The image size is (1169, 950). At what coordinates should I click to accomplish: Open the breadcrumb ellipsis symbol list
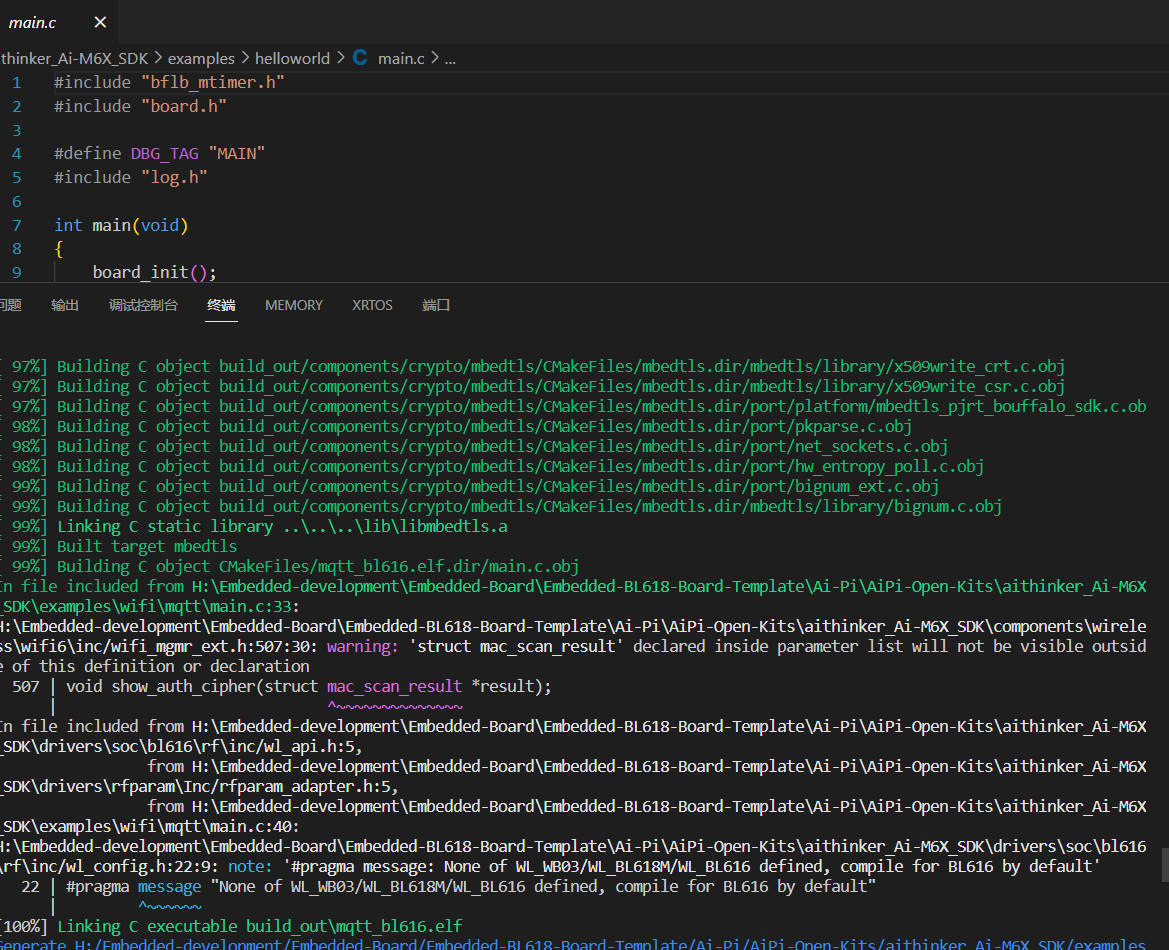pos(450,58)
